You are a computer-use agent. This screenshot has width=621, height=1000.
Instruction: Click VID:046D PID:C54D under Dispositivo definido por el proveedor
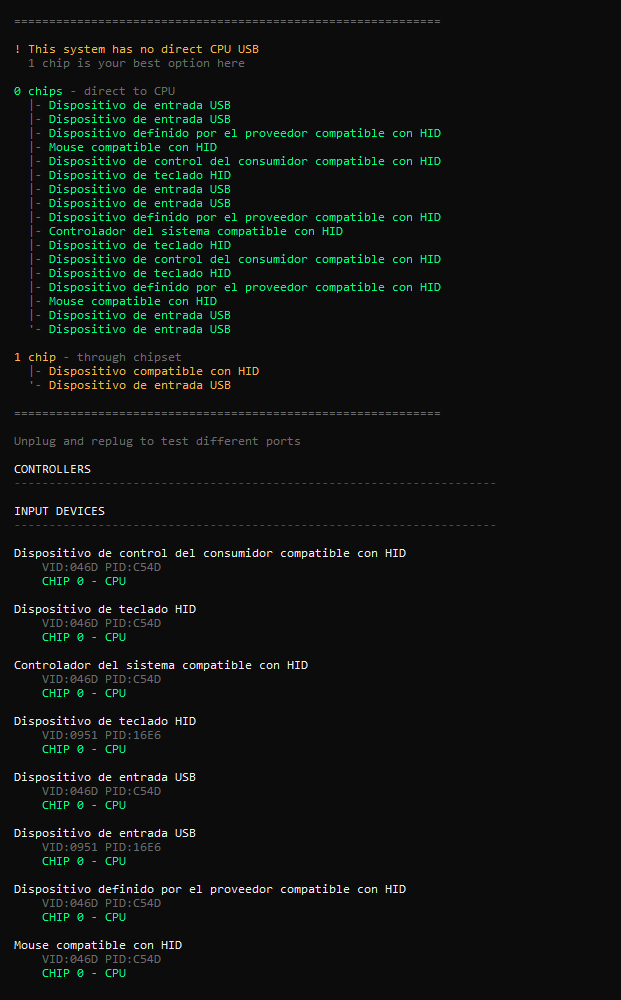point(101,904)
